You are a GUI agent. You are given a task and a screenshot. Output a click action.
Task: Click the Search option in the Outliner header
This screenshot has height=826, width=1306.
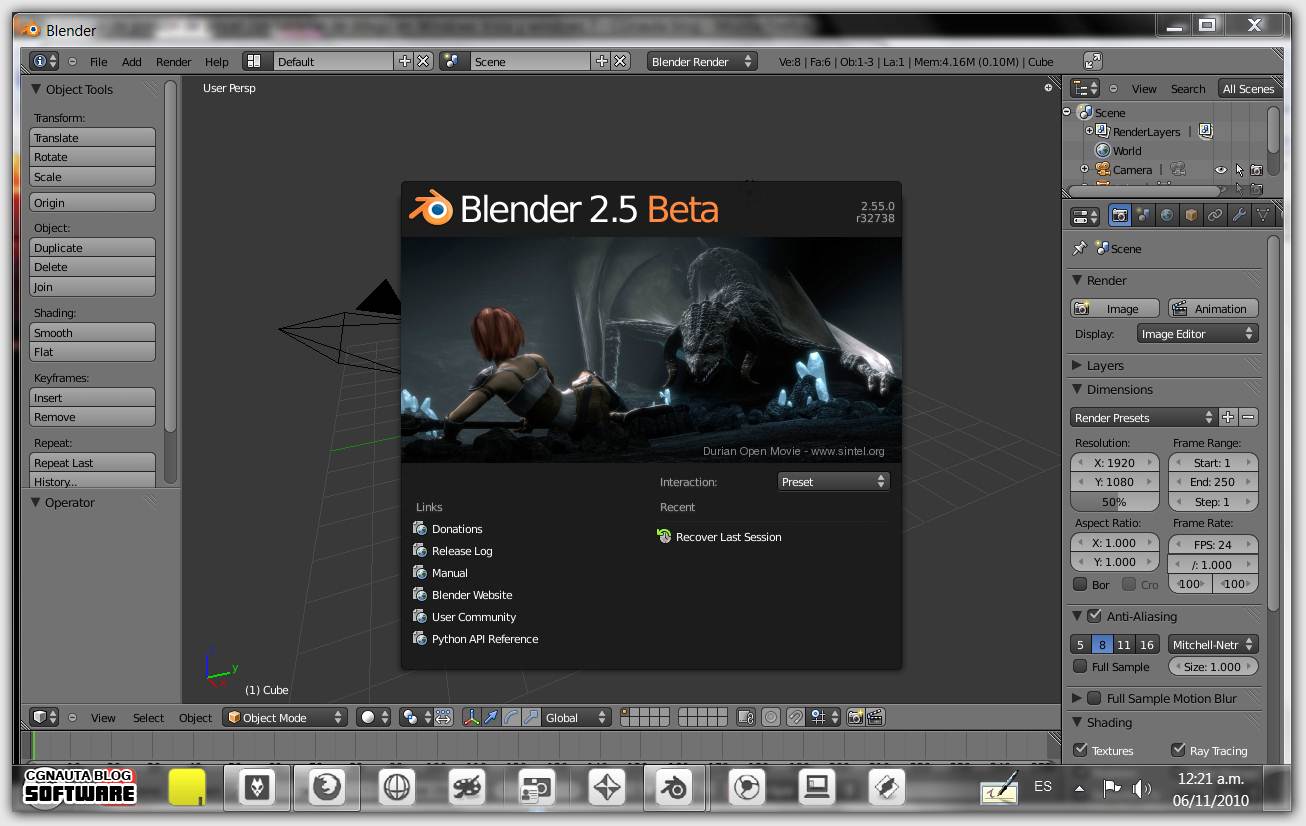1188,88
